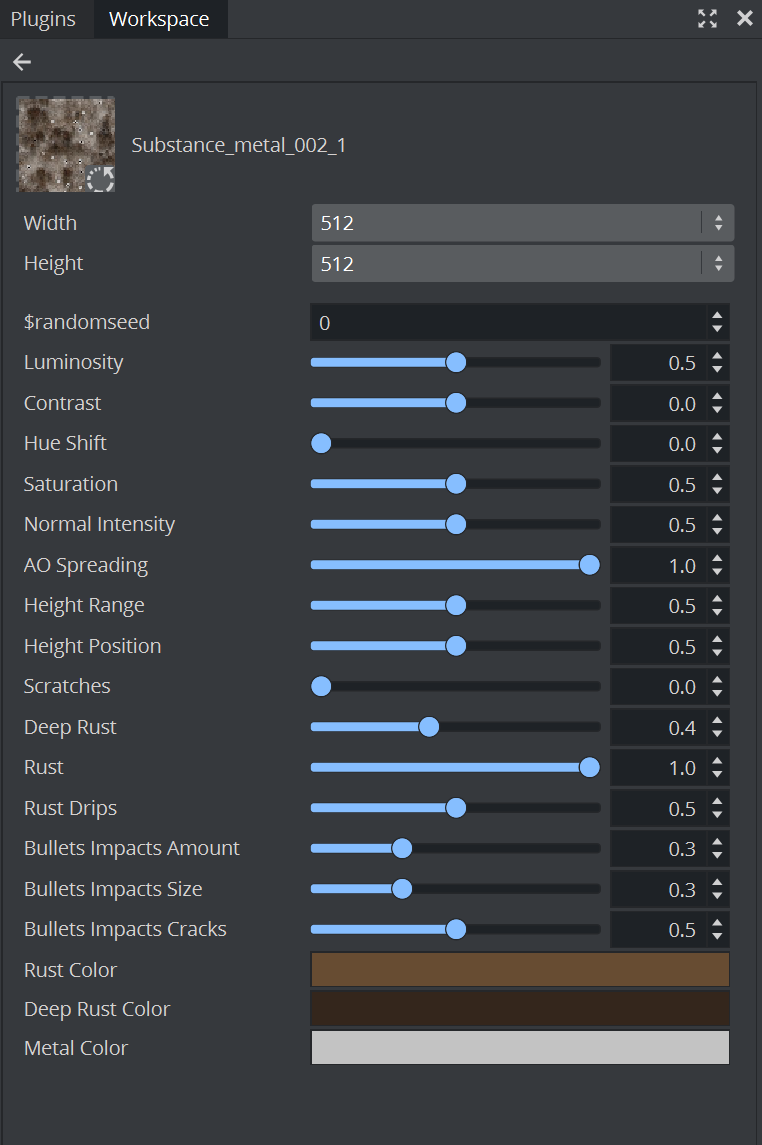762x1145 pixels.
Task: Click the back arrow icon
Action: click(x=22, y=62)
